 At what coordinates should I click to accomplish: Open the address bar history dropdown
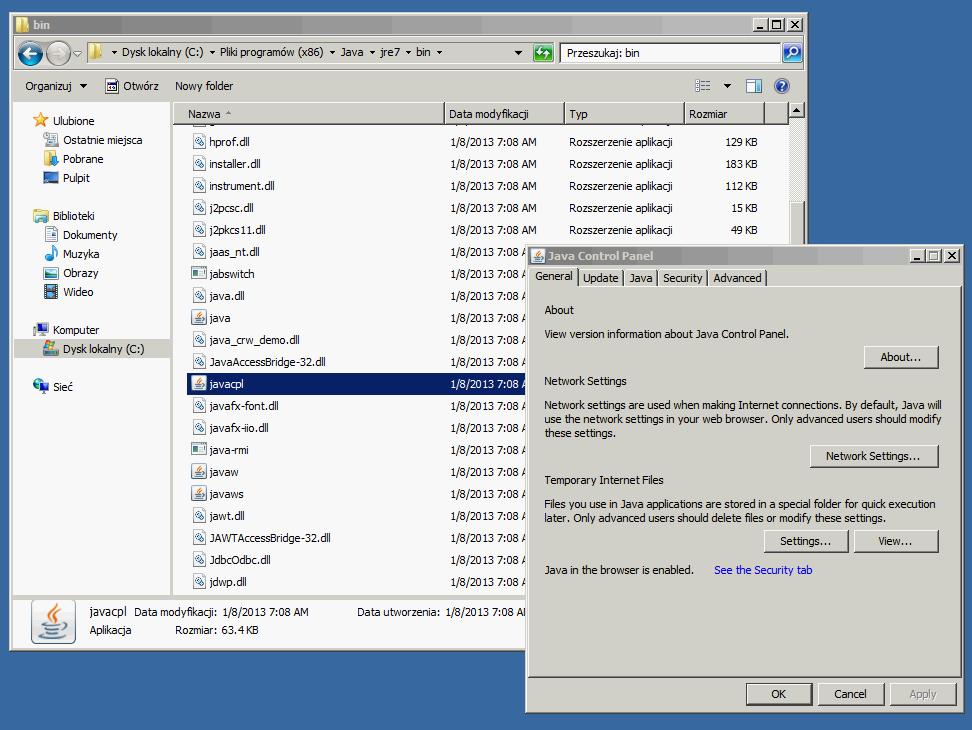518,53
